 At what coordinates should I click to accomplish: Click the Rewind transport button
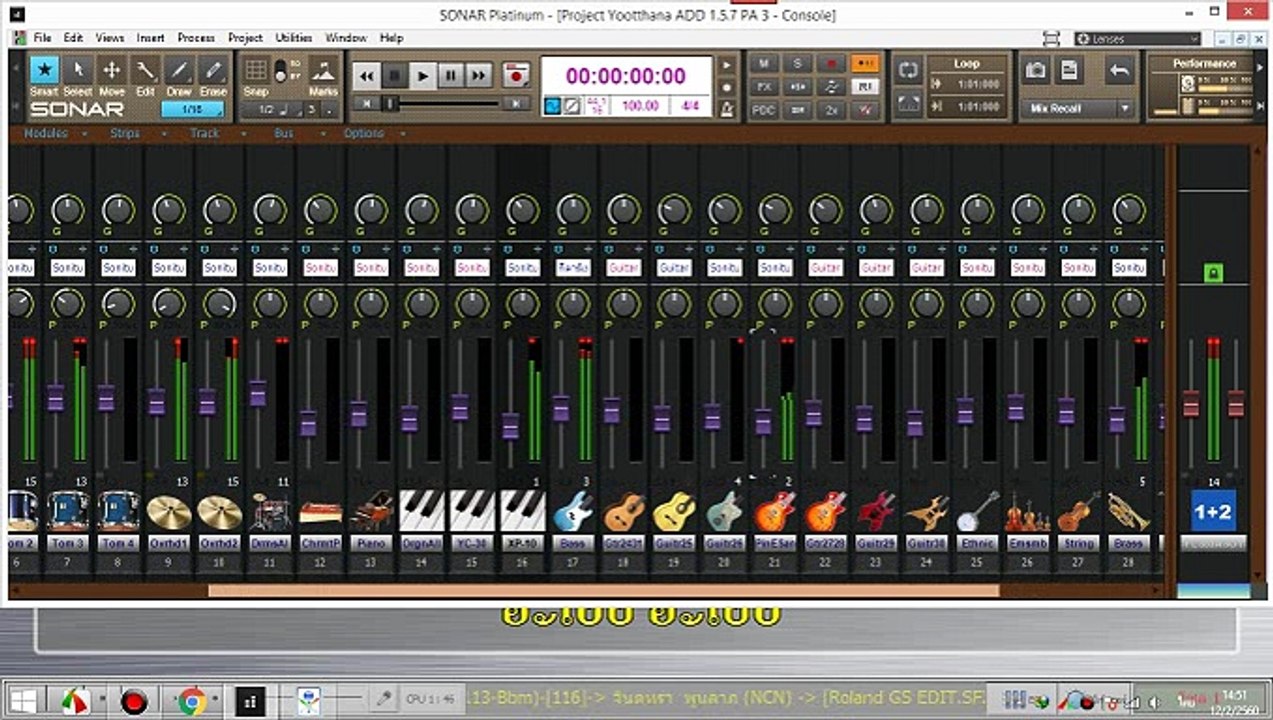pyautogui.click(x=367, y=75)
